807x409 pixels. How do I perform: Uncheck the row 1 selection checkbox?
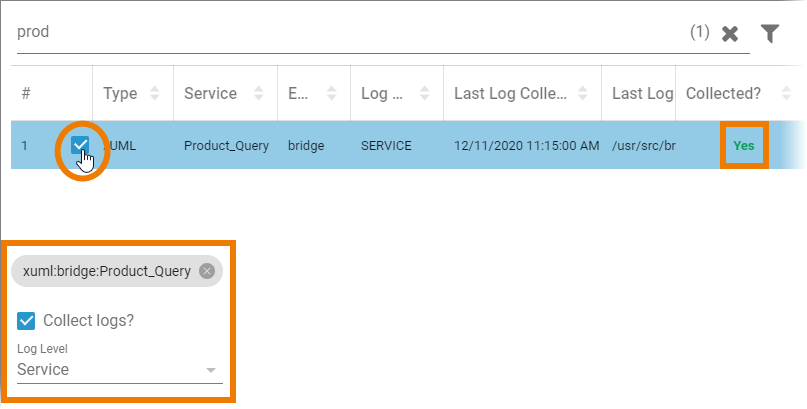point(80,146)
